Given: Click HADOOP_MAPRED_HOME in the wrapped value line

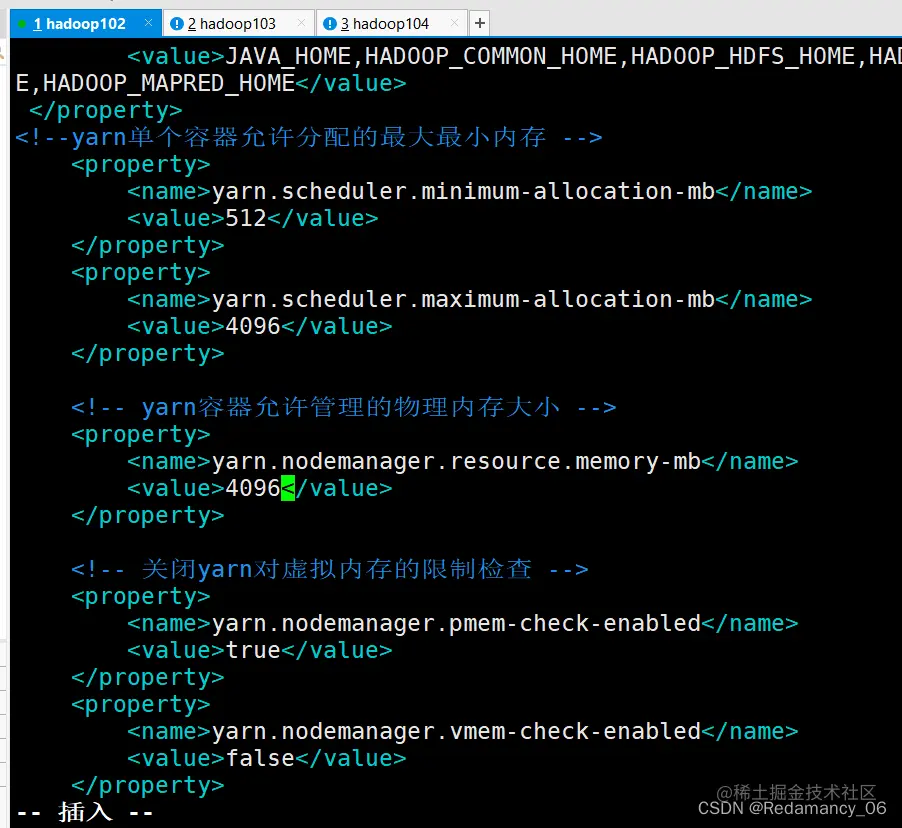Looking at the screenshot, I should coord(169,83).
